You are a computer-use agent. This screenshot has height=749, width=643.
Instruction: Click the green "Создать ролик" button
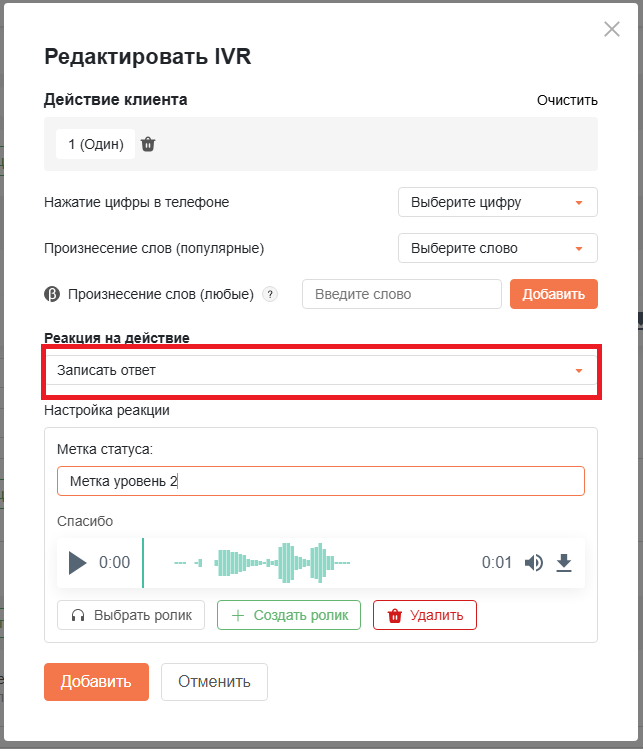tap(289, 615)
